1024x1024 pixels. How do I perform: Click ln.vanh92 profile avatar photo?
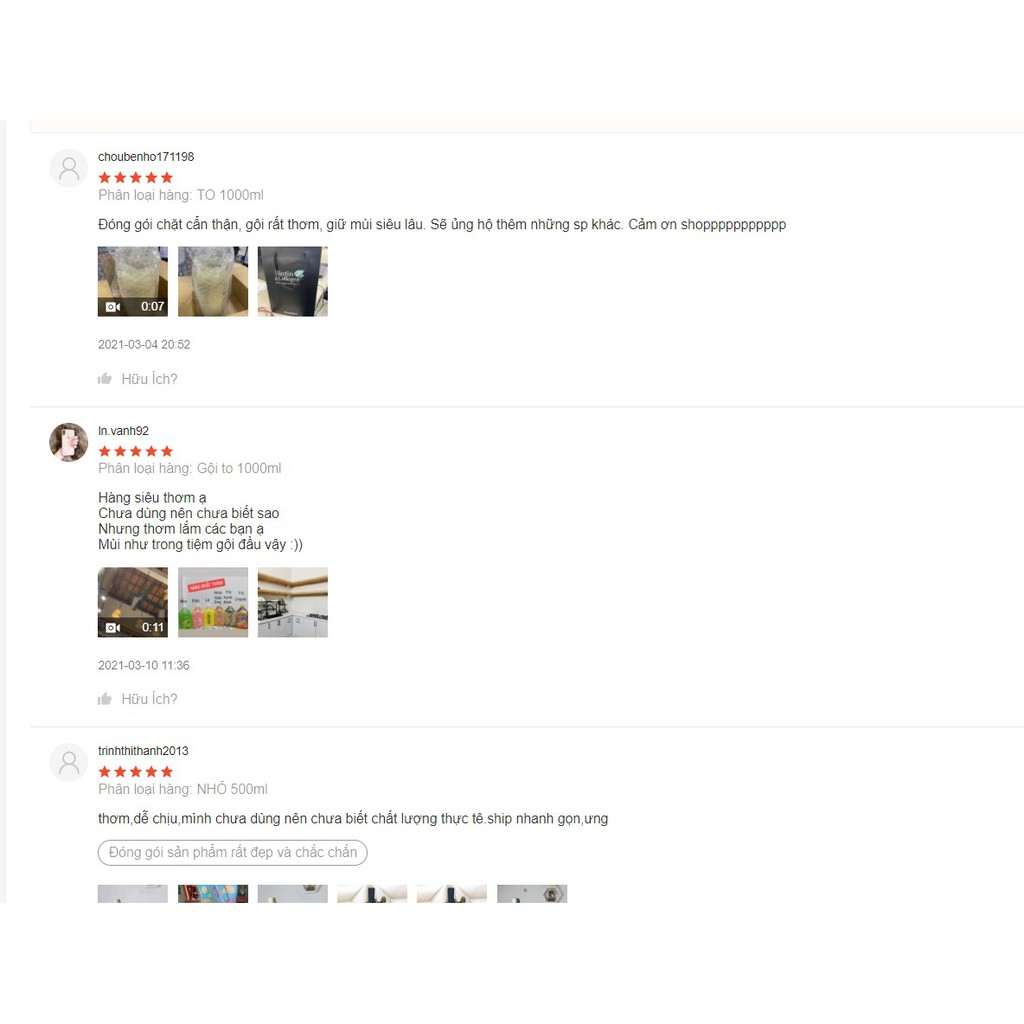pos(69,442)
